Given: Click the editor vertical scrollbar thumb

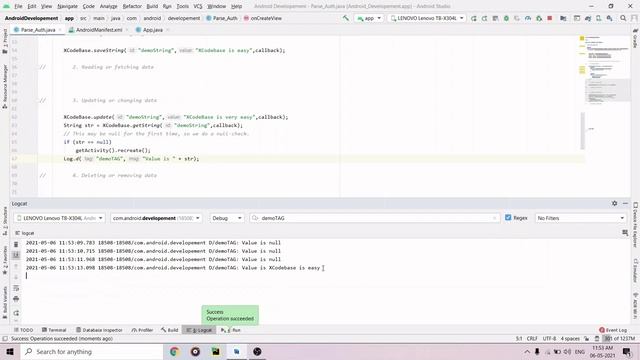Looking at the screenshot, I should tap(582, 131).
